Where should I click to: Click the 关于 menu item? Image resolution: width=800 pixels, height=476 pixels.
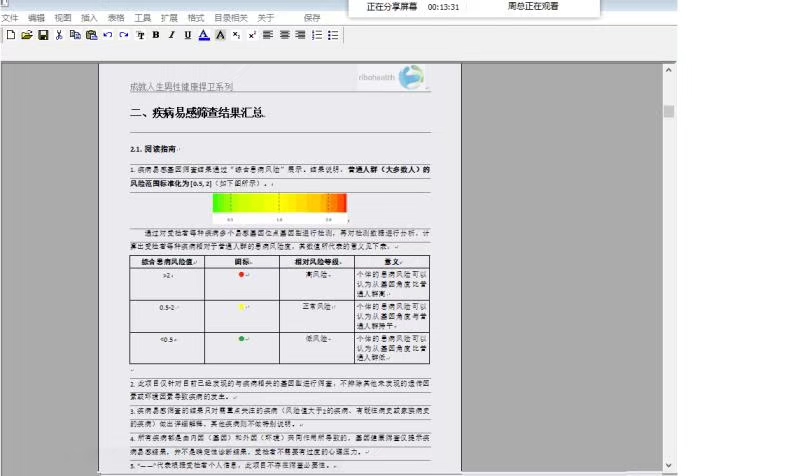(266, 18)
